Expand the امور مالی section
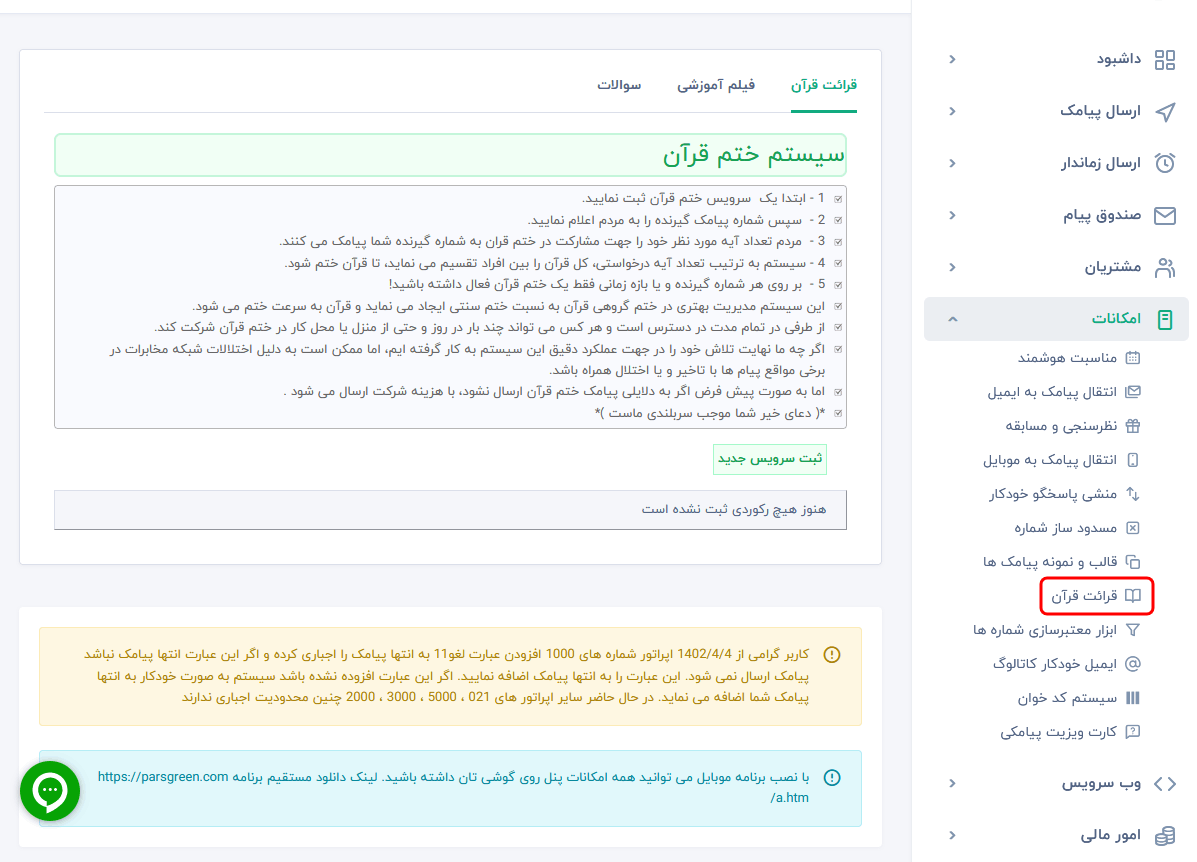This screenshot has width=1197, height=862. pos(952,835)
